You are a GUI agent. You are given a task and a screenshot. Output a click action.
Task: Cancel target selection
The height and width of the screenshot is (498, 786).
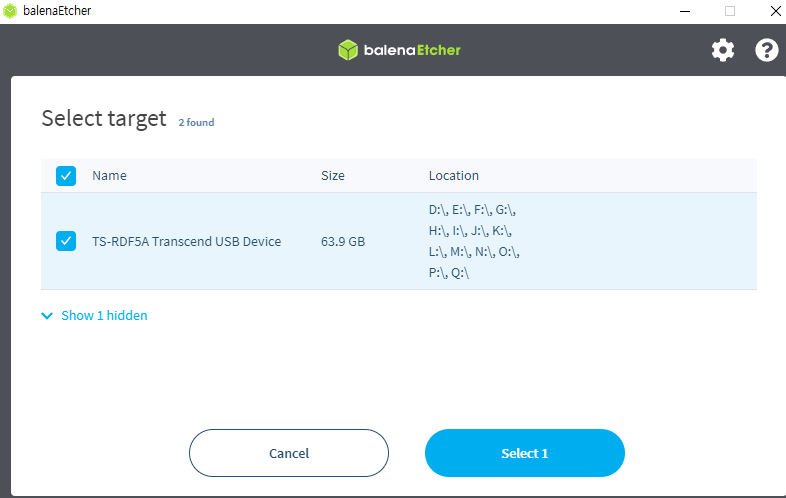click(x=289, y=453)
